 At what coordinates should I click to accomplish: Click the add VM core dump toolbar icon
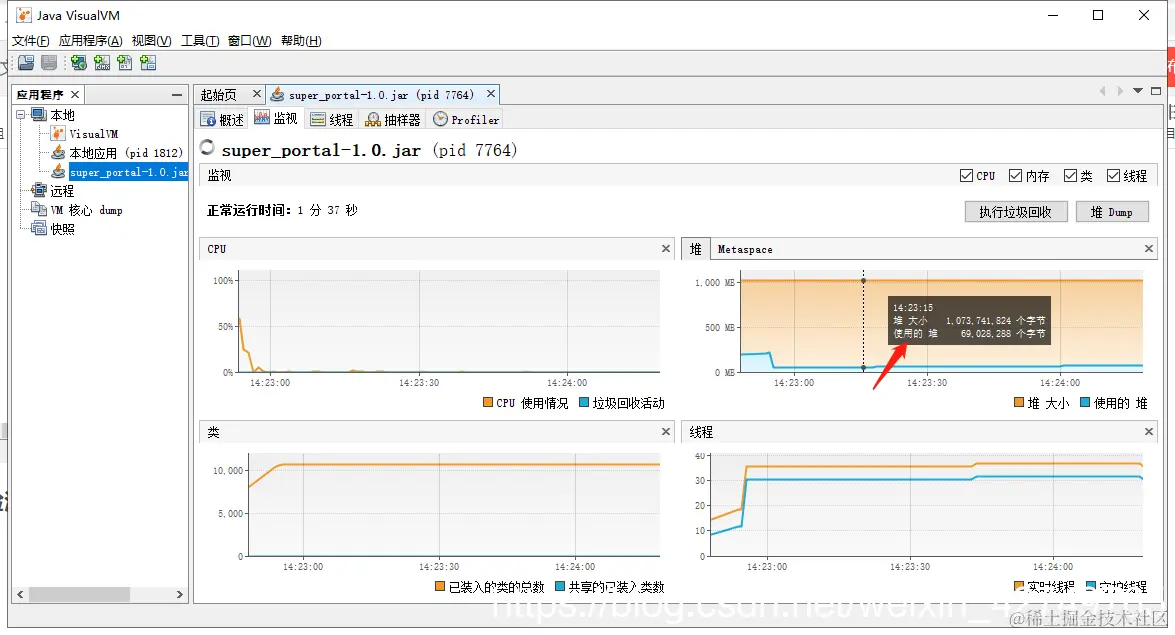pos(124,63)
